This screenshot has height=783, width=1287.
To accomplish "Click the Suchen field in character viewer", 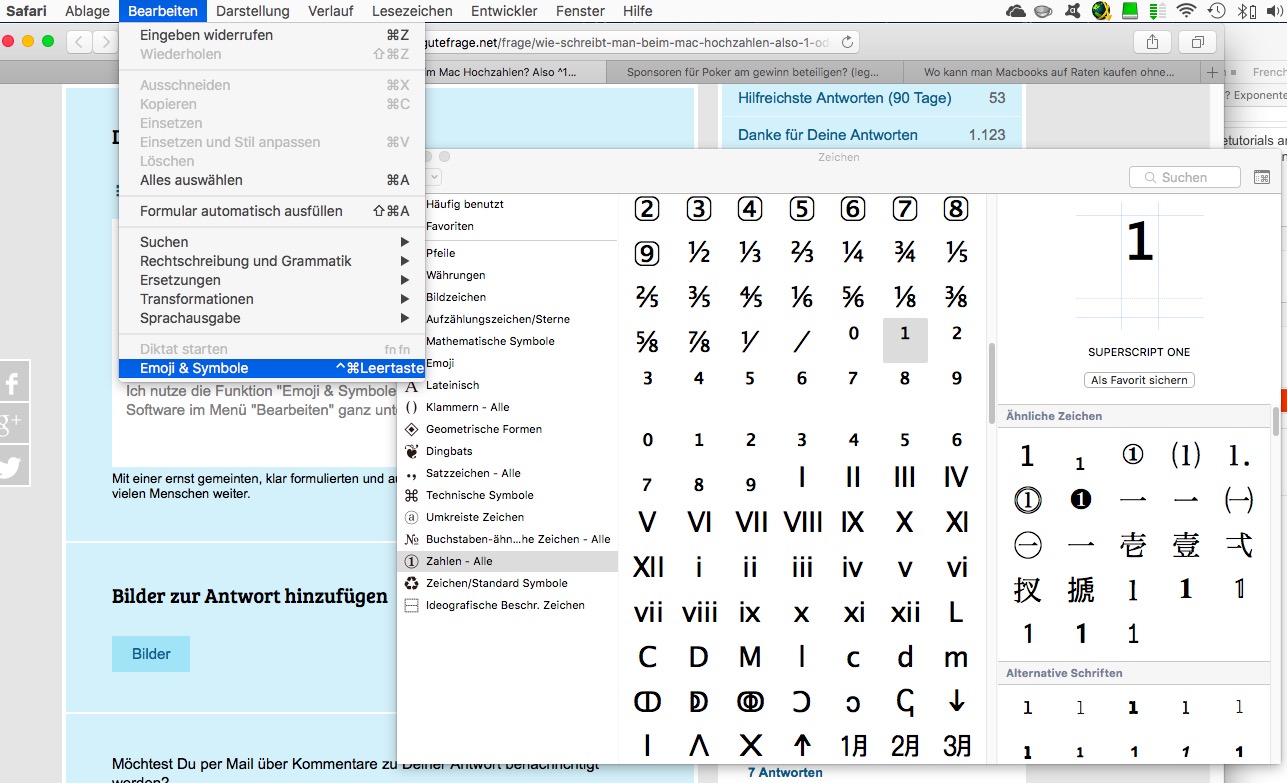I will (1185, 177).
